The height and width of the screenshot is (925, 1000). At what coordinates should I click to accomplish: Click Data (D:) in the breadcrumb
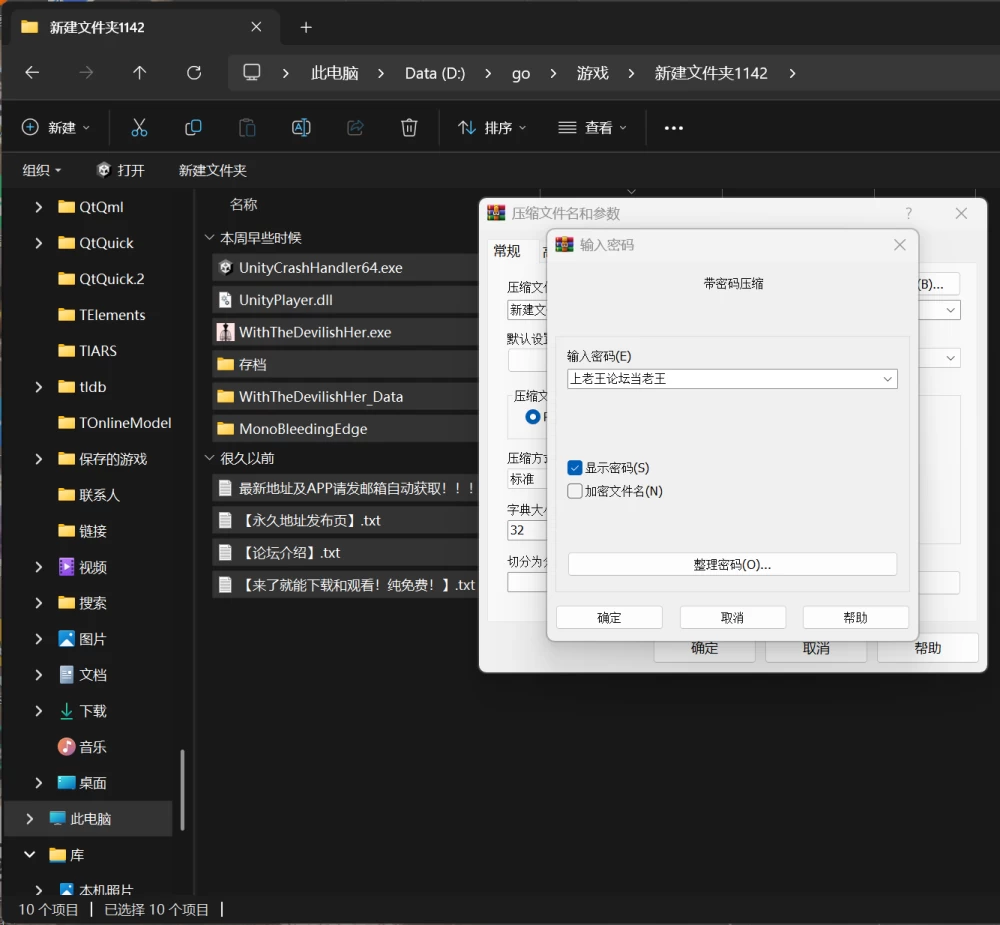tap(435, 73)
